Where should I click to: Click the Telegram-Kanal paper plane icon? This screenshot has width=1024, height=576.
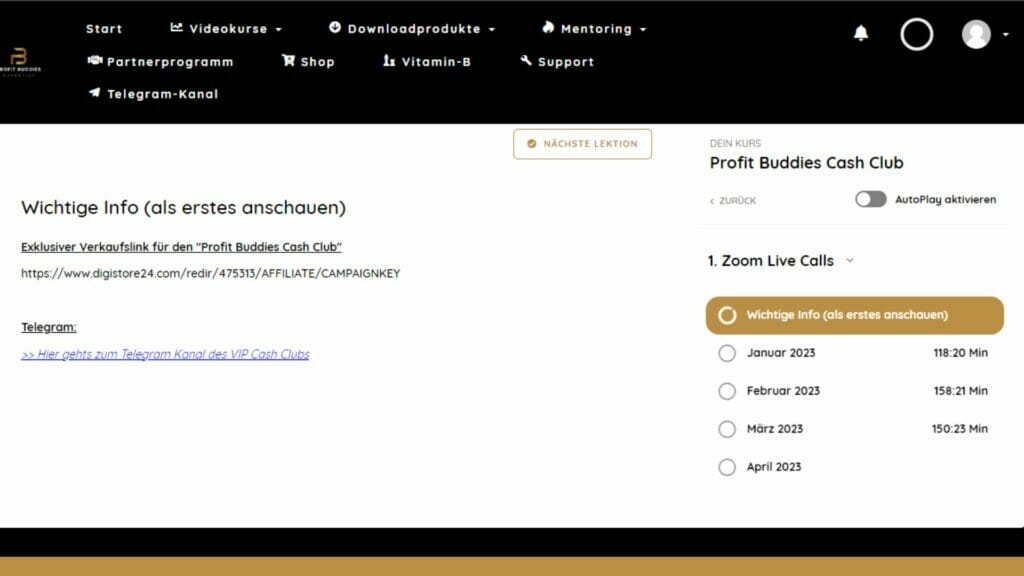[x=95, y=93]
